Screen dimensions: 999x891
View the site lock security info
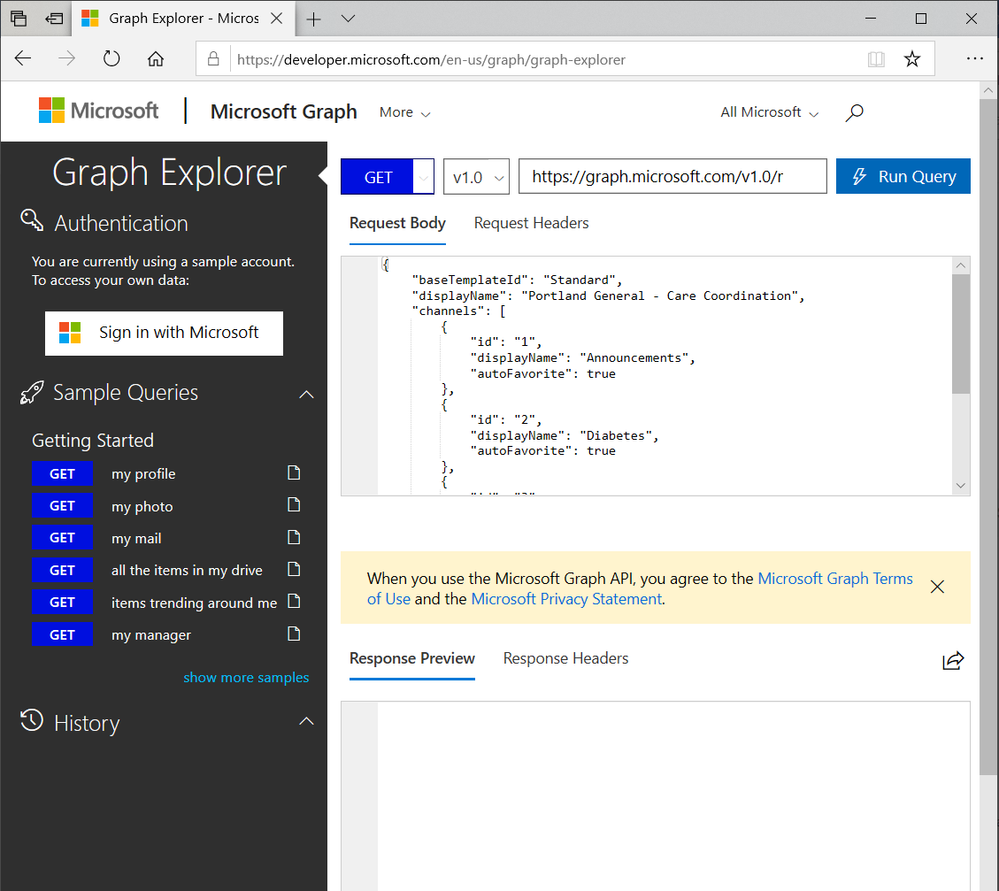[213, 59]
